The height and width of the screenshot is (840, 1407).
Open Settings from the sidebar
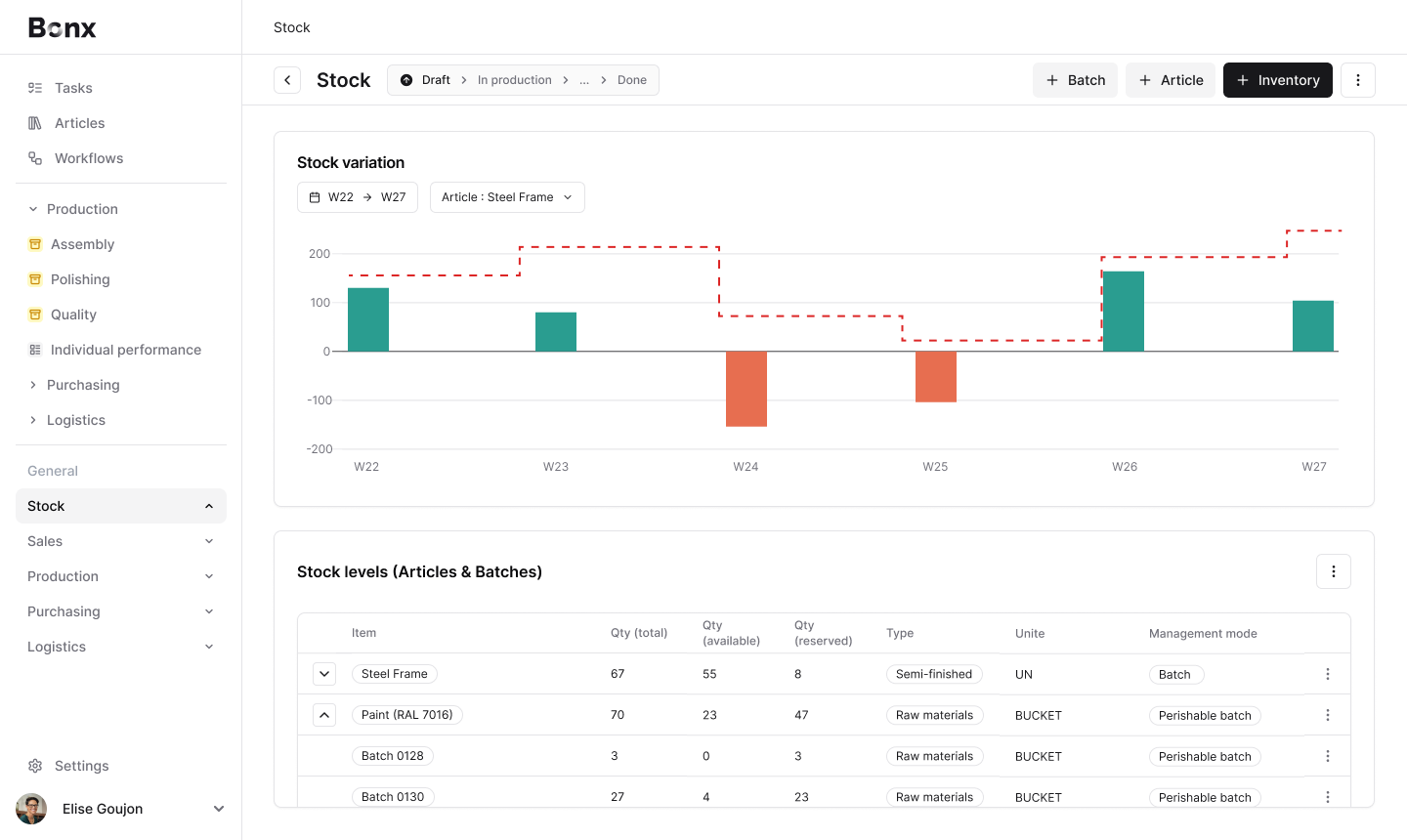point(81,766)
